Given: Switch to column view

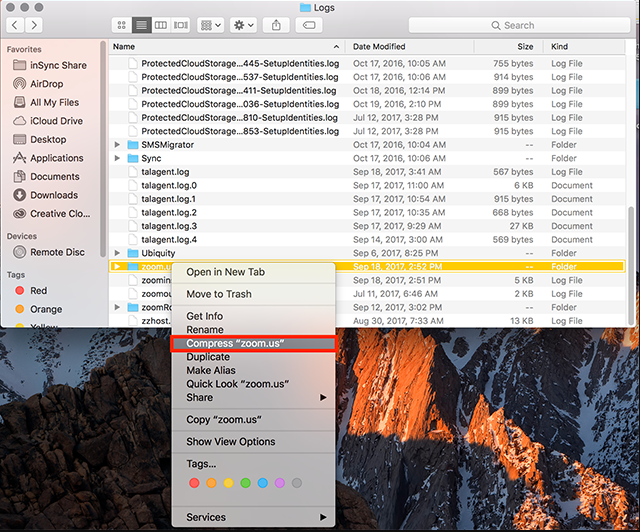Looking at the screenshot, I should 161,25.
